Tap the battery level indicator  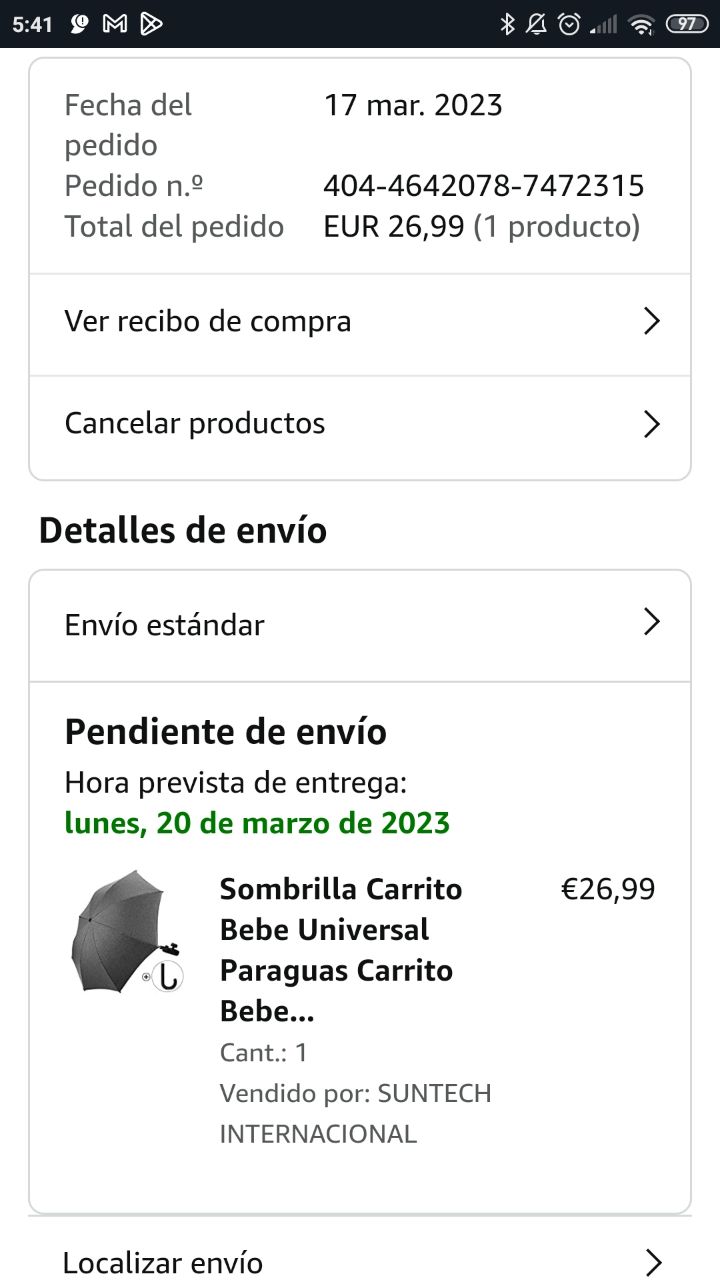pyautogui.click(x=686, y=24)
